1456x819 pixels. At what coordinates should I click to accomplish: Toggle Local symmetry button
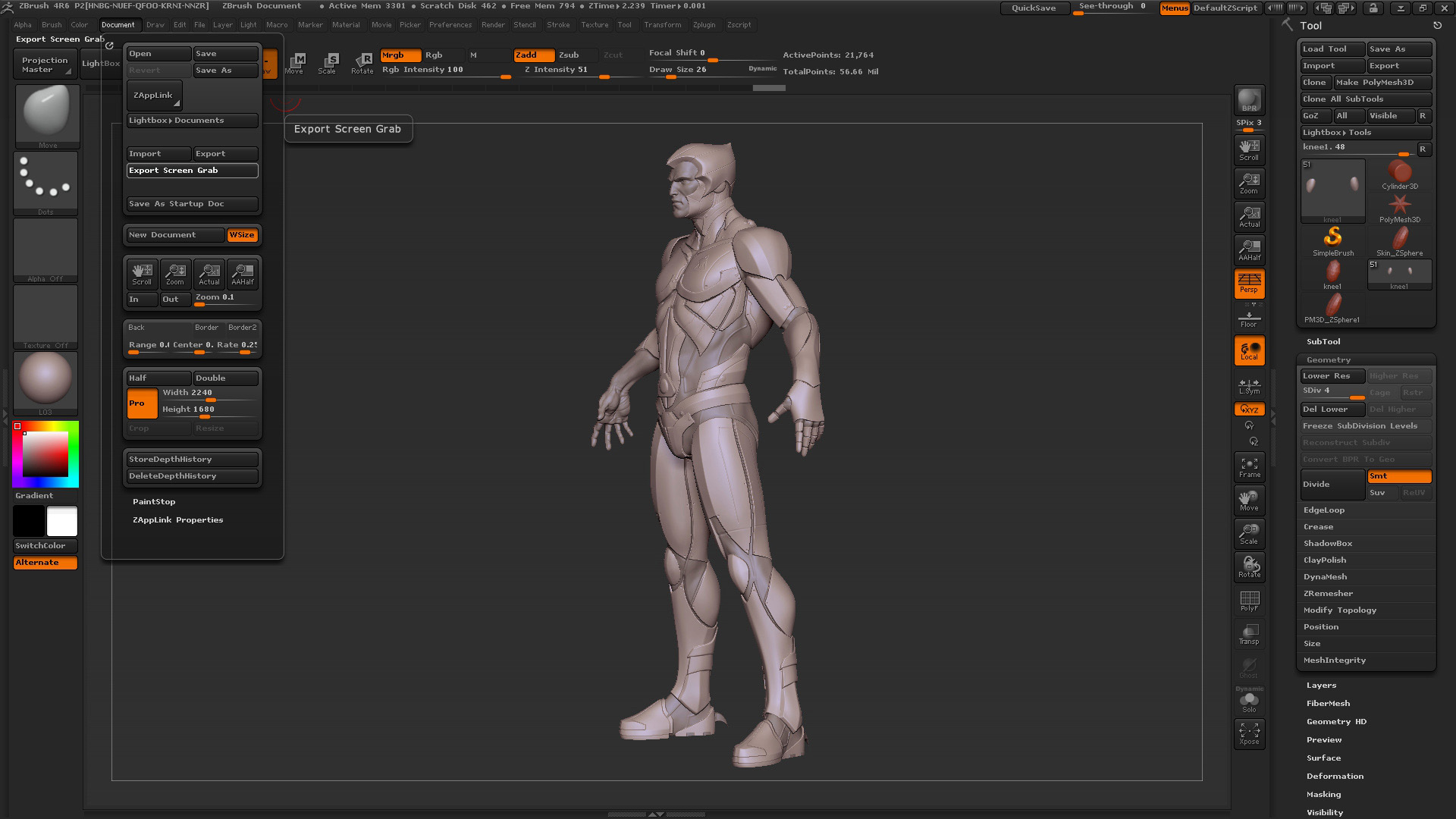(x=1249, y=350)
